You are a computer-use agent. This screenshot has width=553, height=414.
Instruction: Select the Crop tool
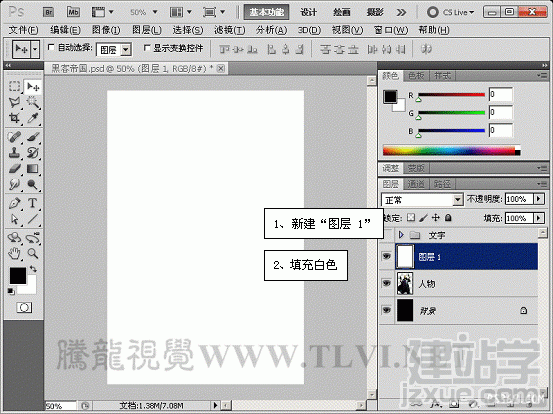pyautogui.click(x=14, y=118)
